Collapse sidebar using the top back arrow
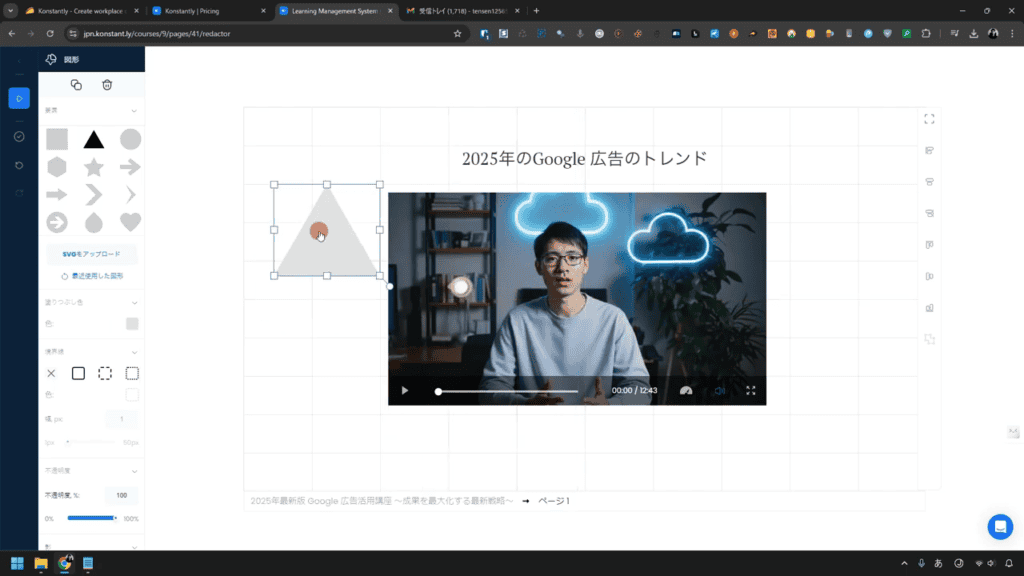 (x=19, y=60)
